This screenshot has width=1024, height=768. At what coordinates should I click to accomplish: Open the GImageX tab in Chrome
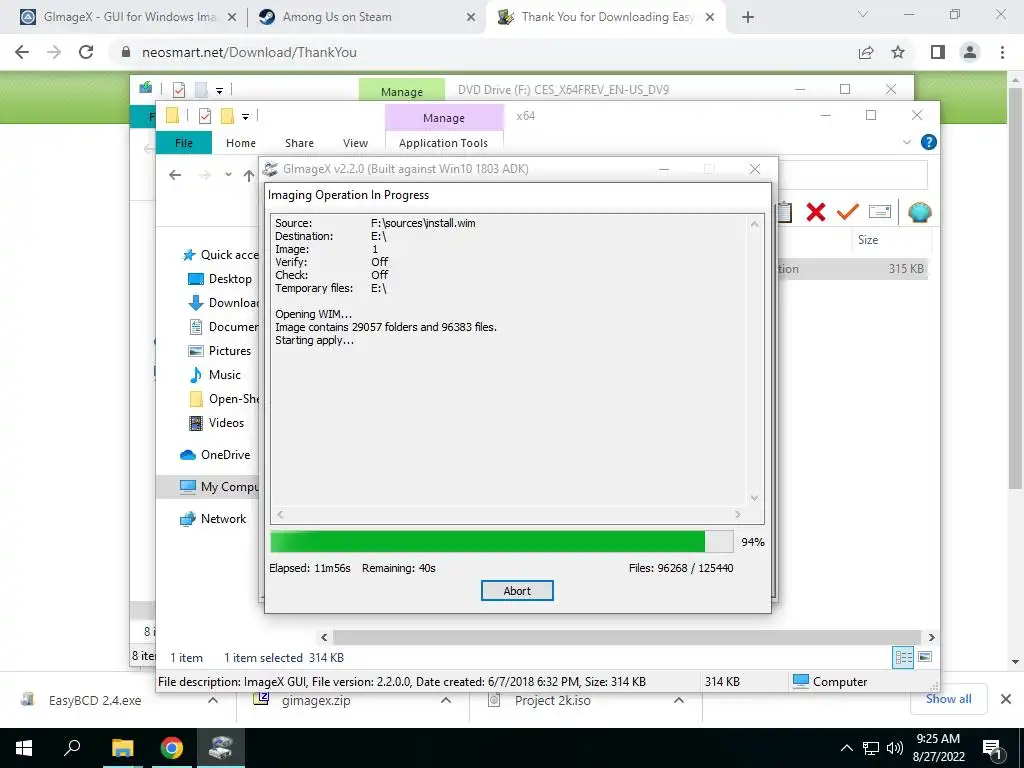(129, 17)
